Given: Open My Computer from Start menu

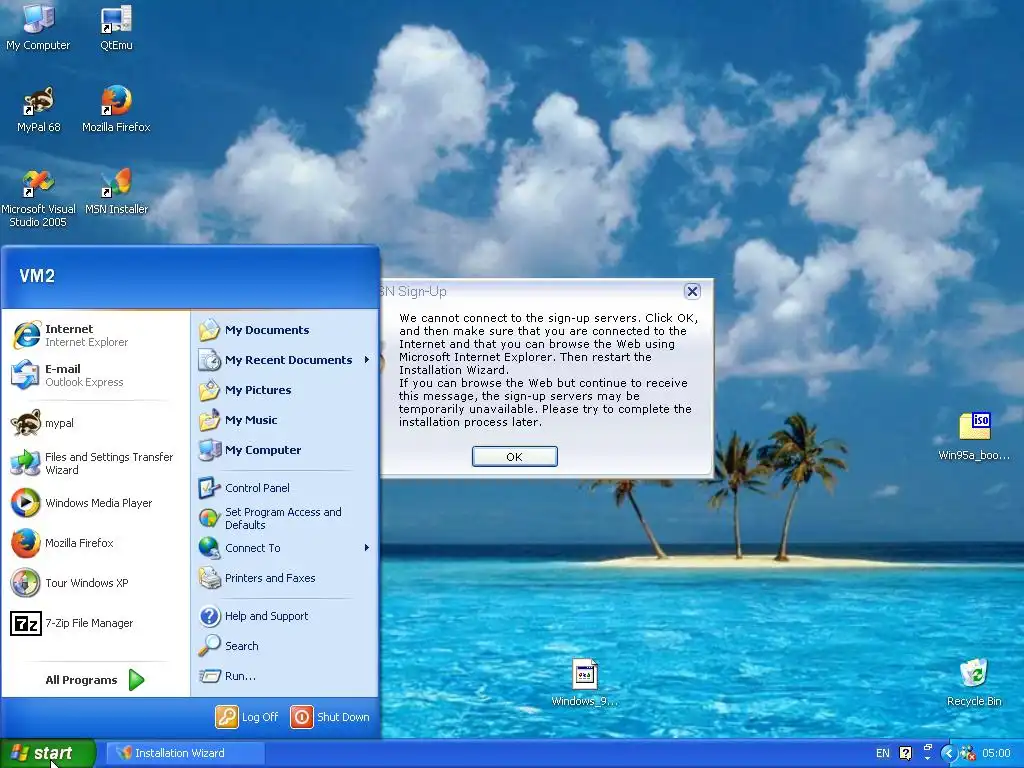Looking at the screenshot, I should coord(285,450).
